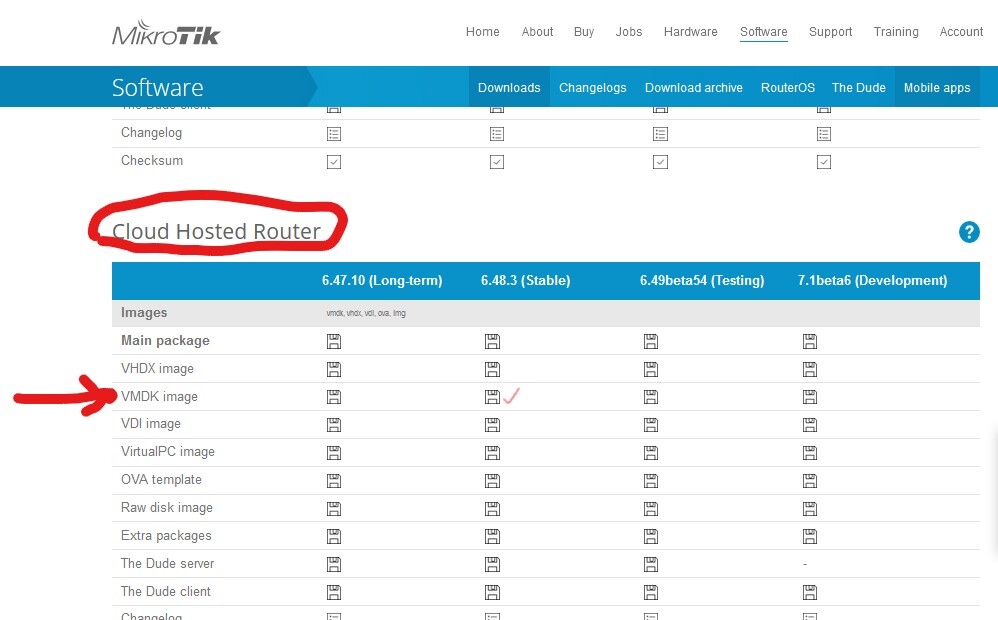Screen dimensions: 998x620
Task: Open the Download archive tab
Action: (x=694, y=88)
